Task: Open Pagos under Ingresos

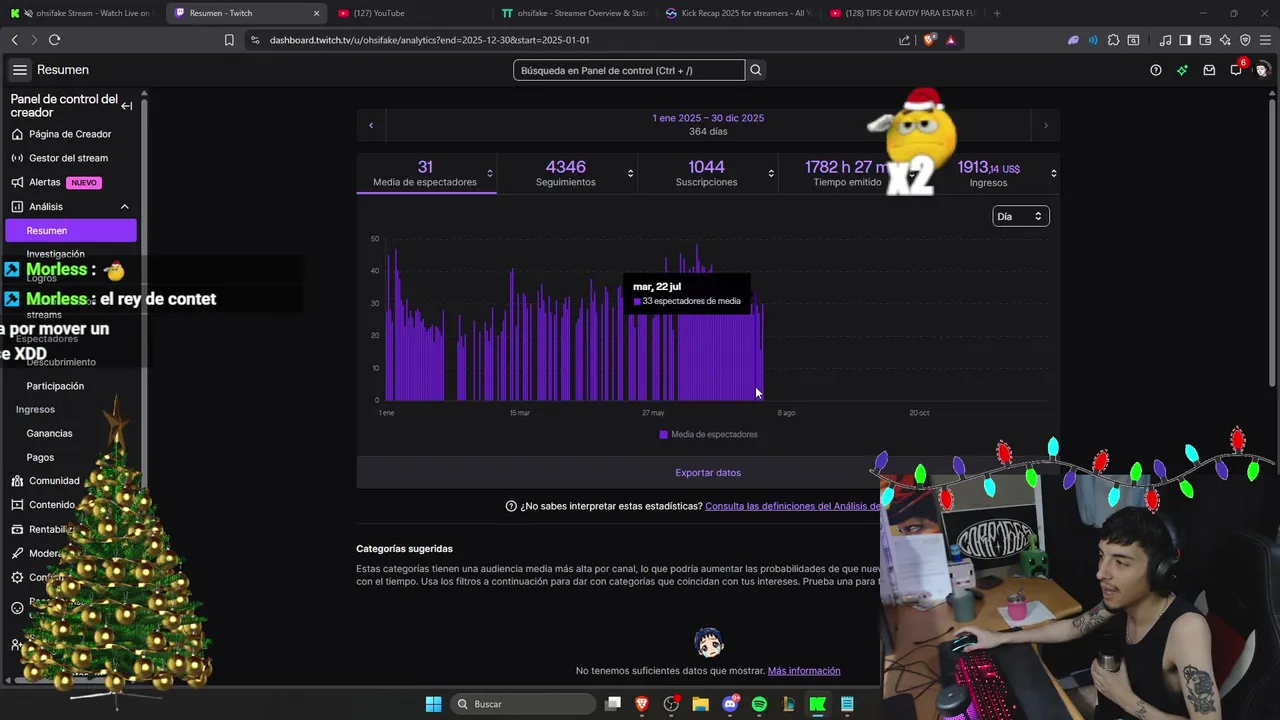Action: pos(40,457)
